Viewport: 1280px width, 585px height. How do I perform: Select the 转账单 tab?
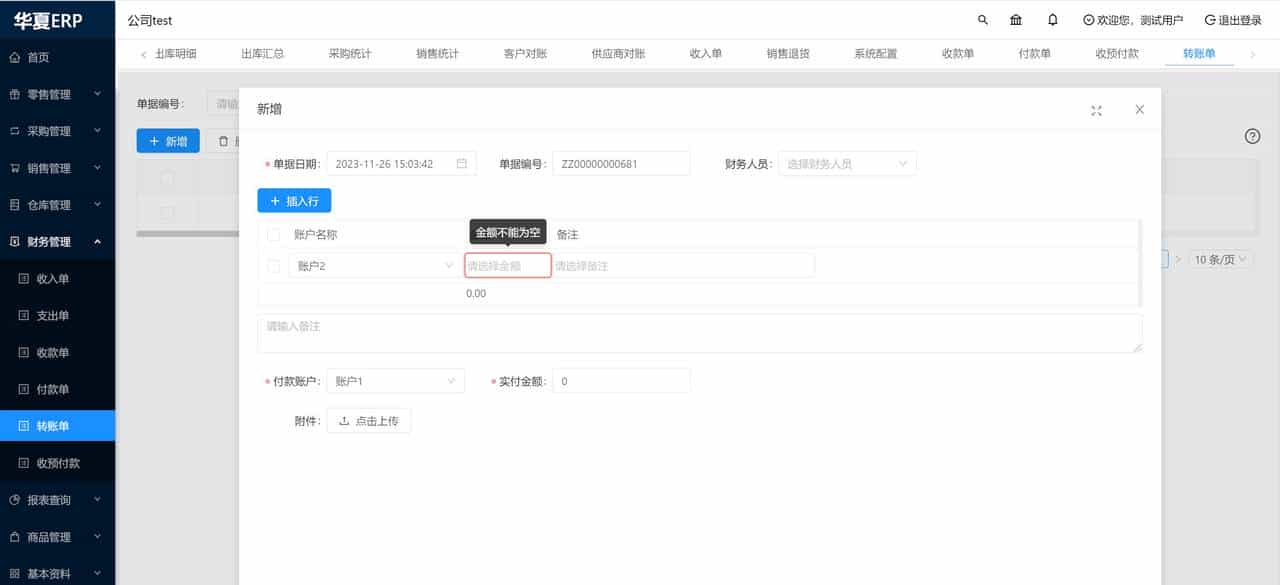coord(1200,54)
